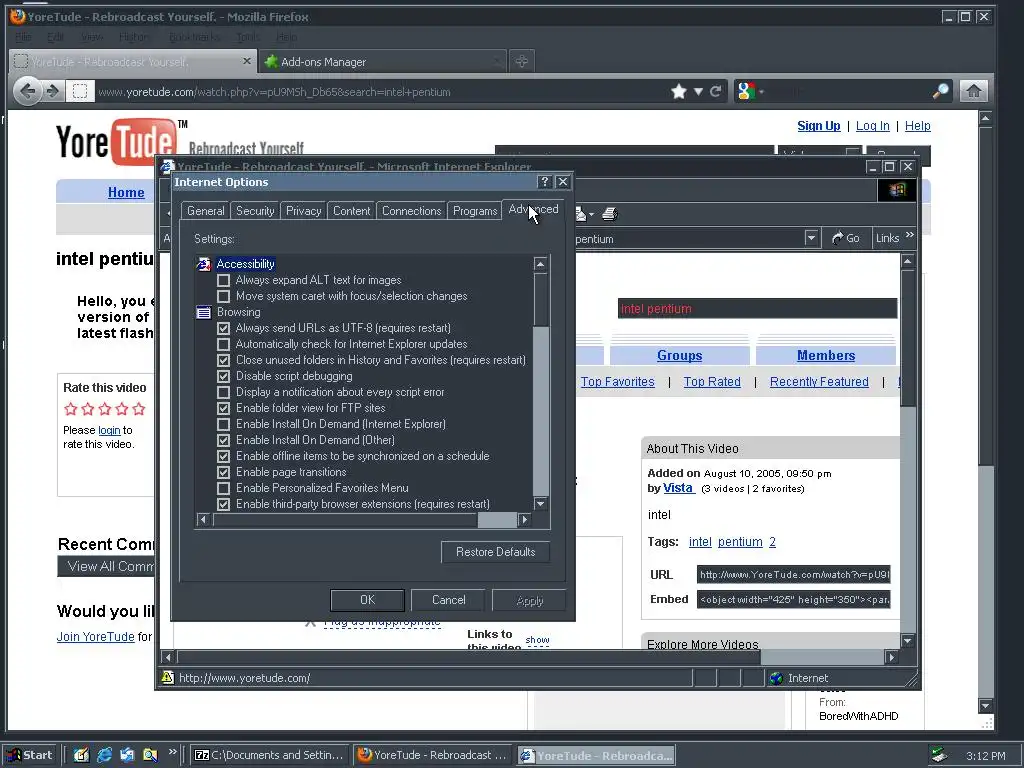Uncheck Always send URLs as UTF-8
This screenshot has height=768, width=1024.
tap(223, 328)
